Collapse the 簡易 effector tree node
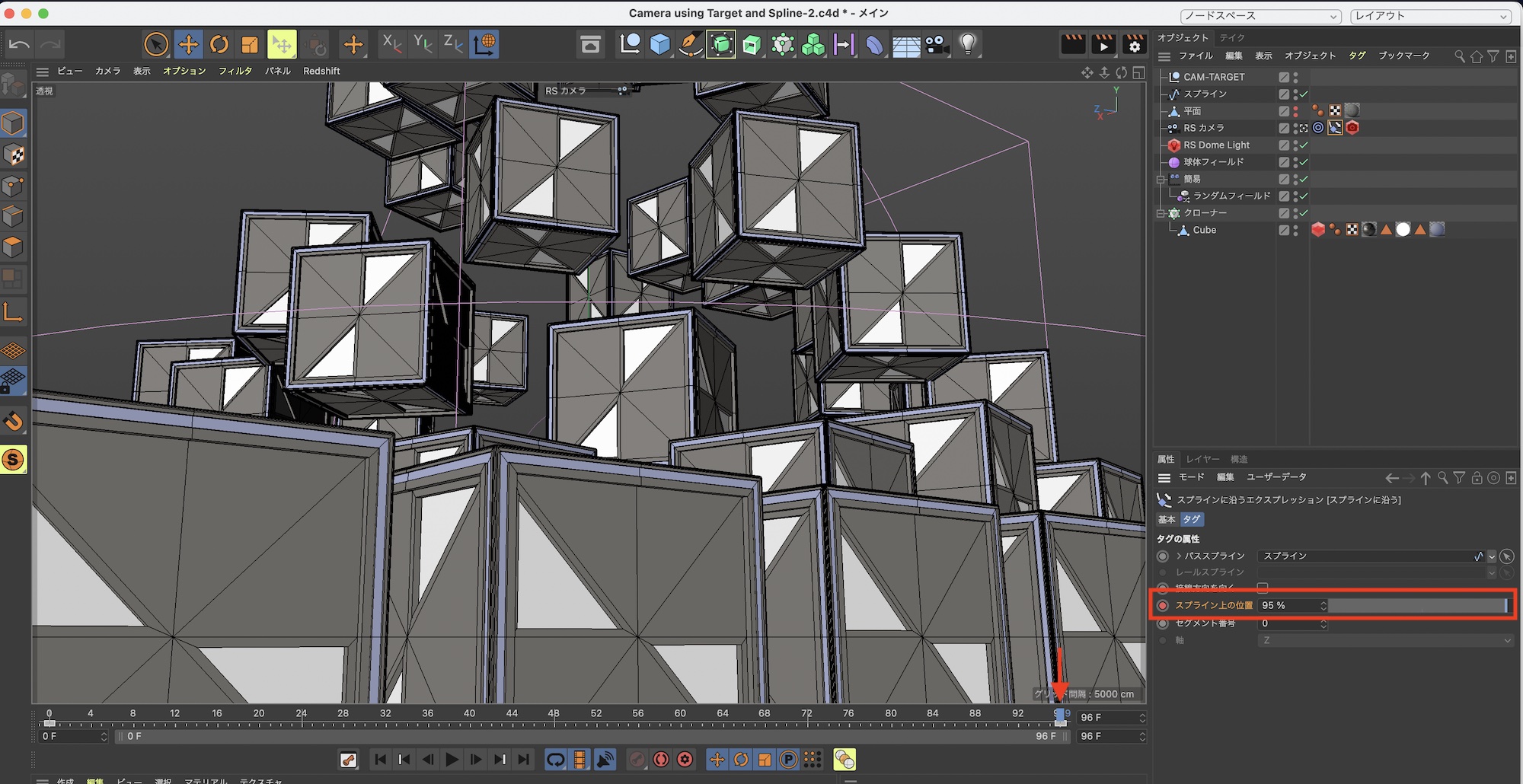The image size is (1523, 784). (x=1161, y=180)
